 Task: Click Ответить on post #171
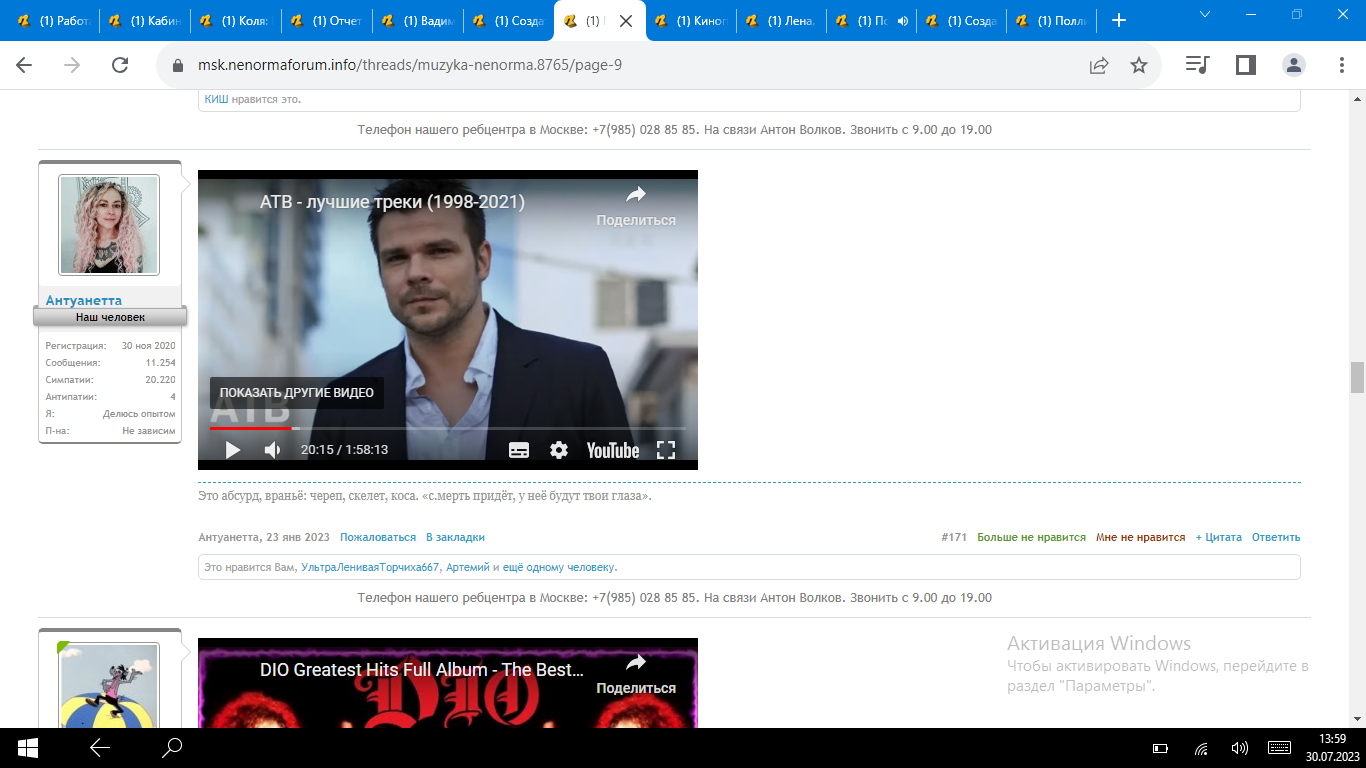click(1276, 537)
